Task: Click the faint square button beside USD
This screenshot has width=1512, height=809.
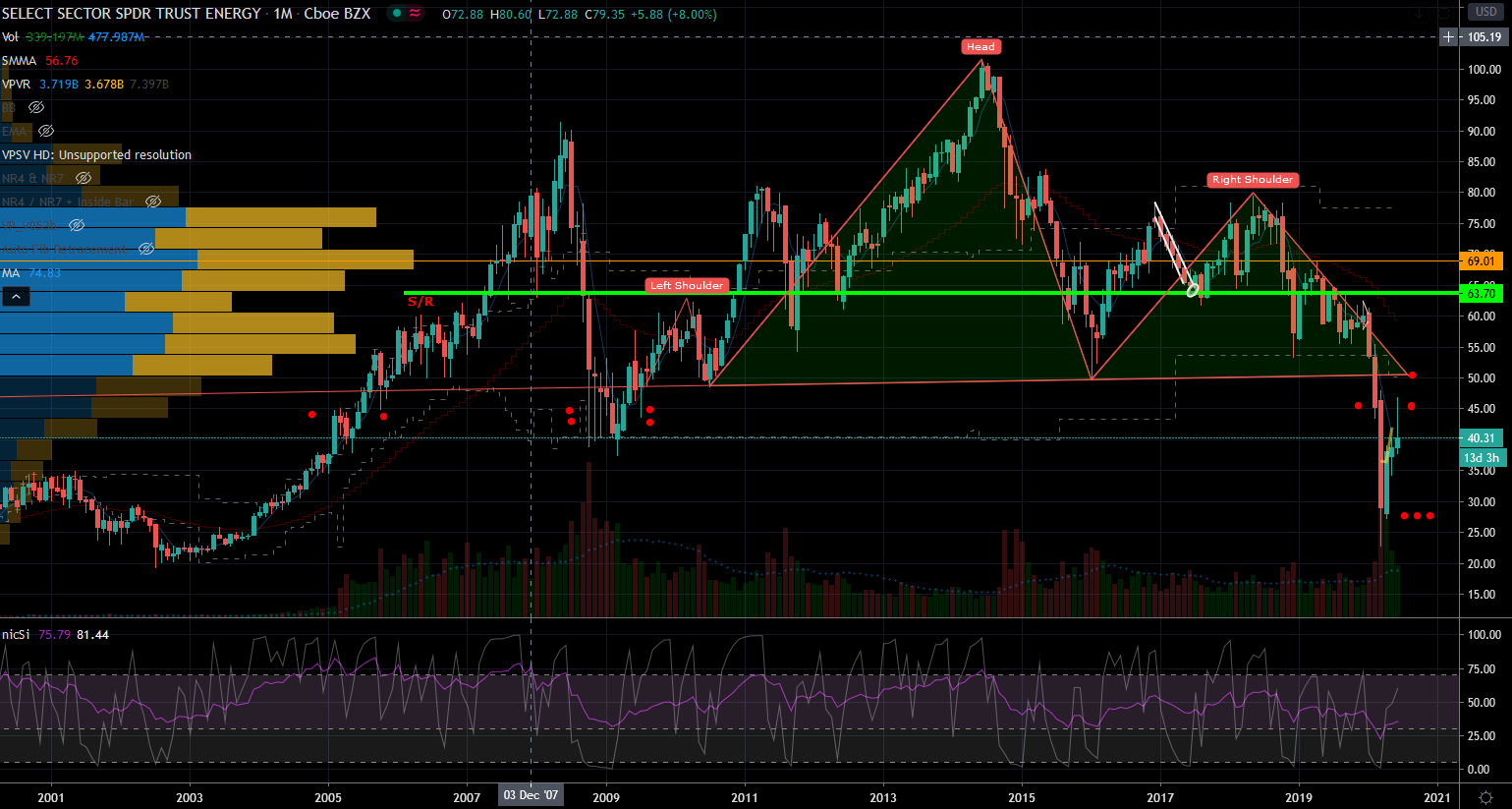Action: click(x=1444, y=14)
